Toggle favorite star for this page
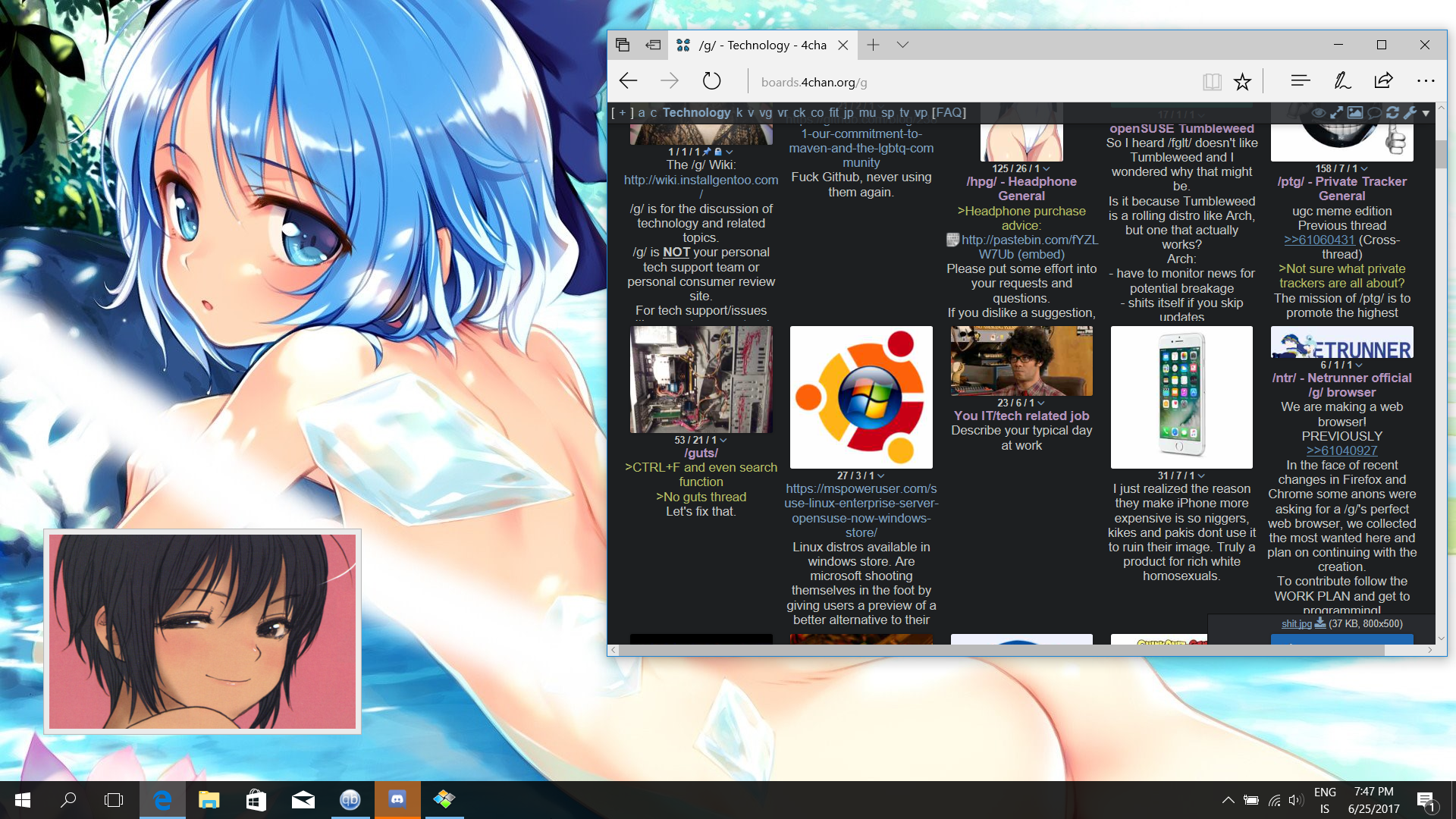Screen dimensions: 1456x819 pos(1242,82)
